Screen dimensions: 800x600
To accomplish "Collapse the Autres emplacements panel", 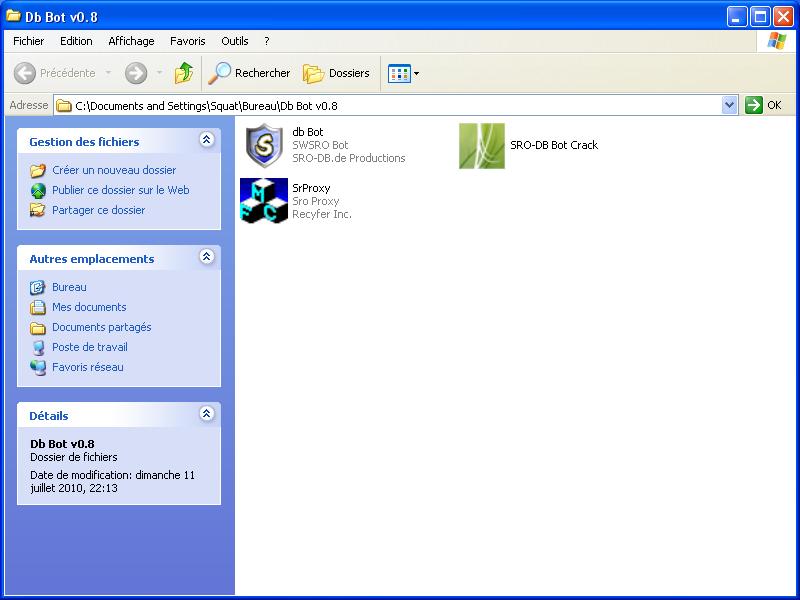I will click(207, 257).
